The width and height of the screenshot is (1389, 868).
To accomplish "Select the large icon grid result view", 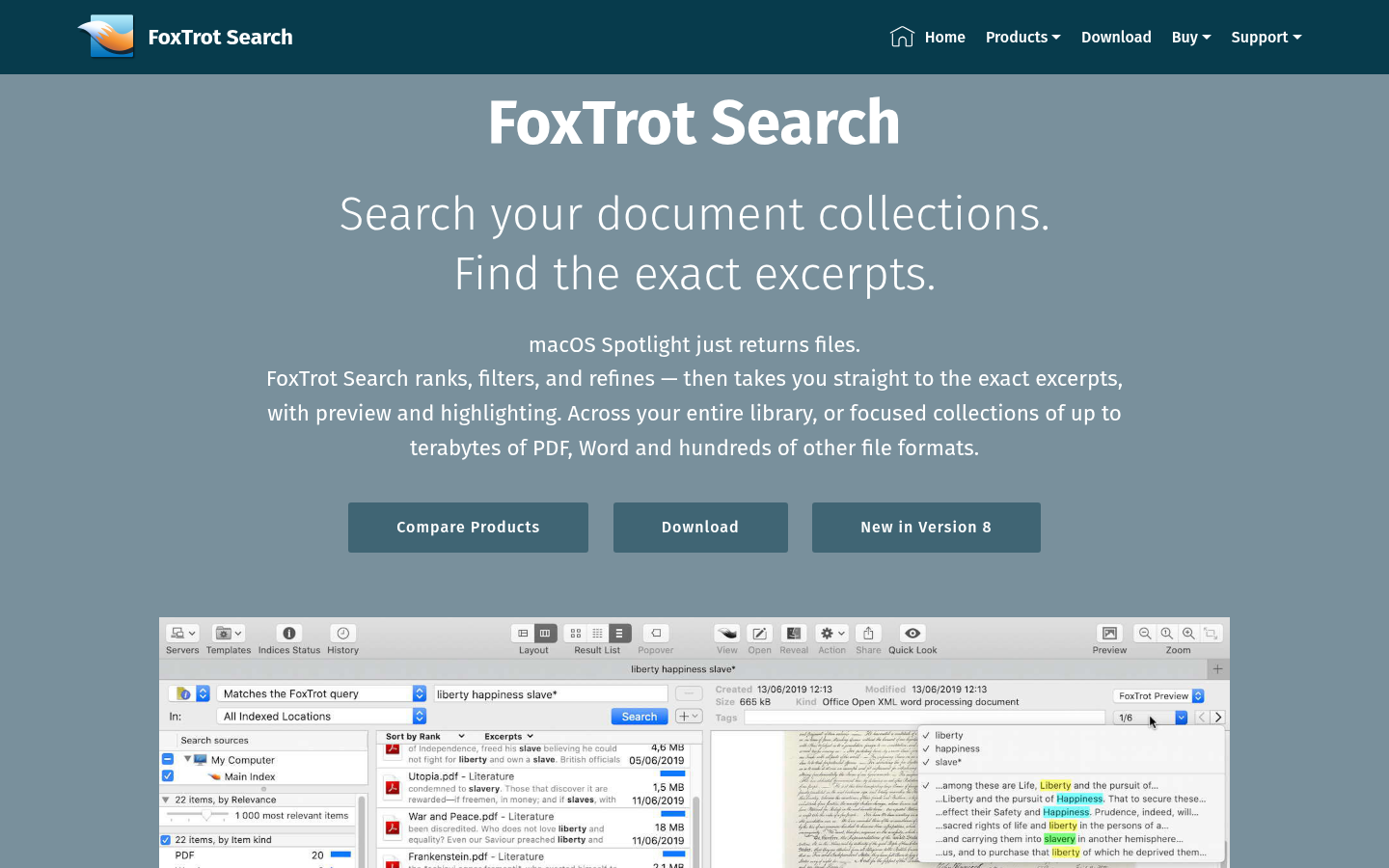I will pos(576,634).
